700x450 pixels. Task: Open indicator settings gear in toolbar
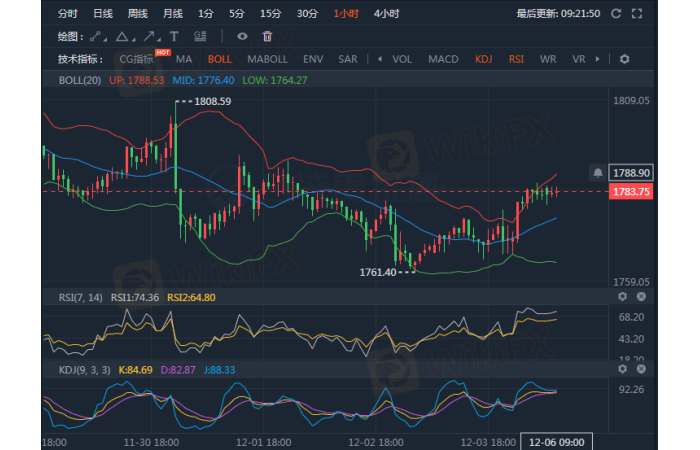[625, 59]
